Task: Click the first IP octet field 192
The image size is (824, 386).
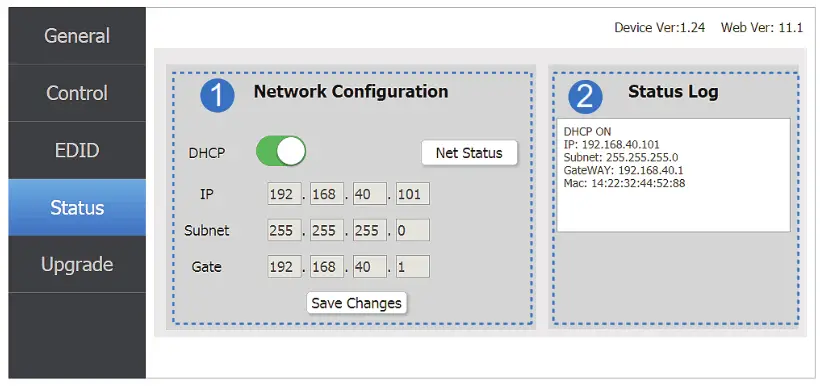Action: point(284,194)
